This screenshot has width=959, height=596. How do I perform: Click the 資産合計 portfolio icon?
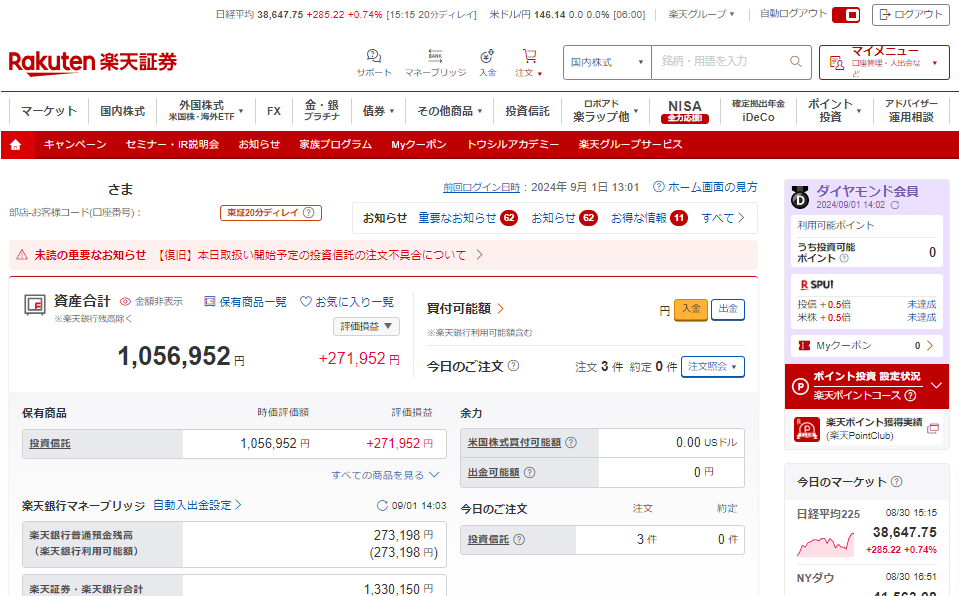coord(35,305)
